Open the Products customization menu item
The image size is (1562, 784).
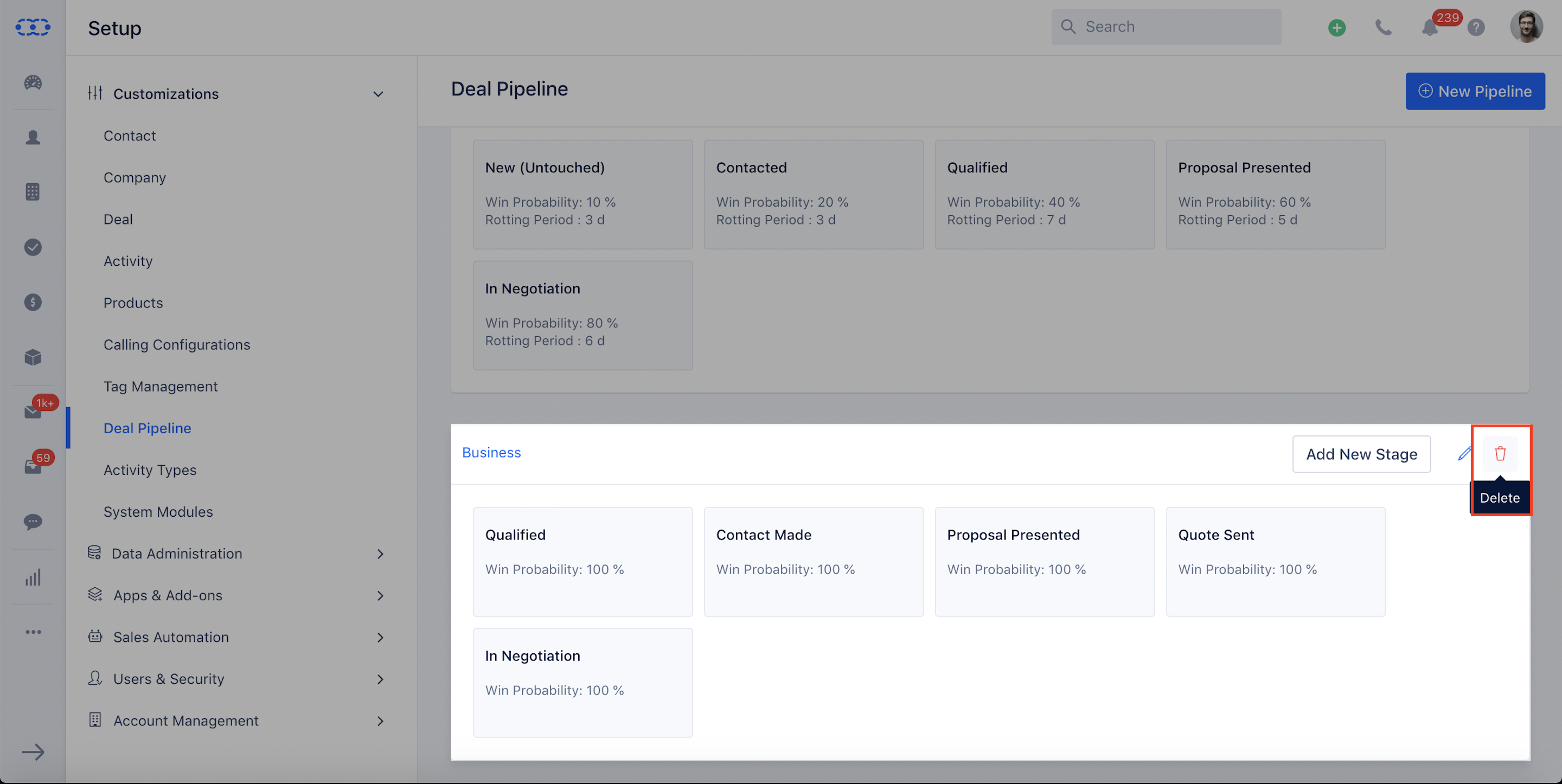[x=133, y=303]
